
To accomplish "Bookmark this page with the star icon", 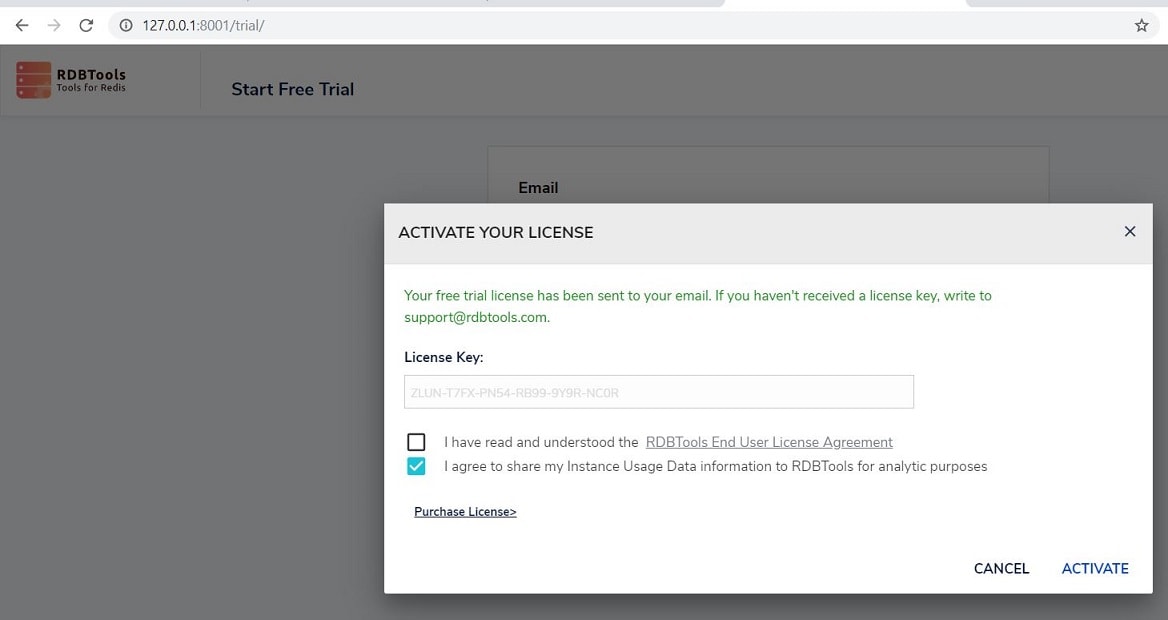I will click(x=1141, y=25).
